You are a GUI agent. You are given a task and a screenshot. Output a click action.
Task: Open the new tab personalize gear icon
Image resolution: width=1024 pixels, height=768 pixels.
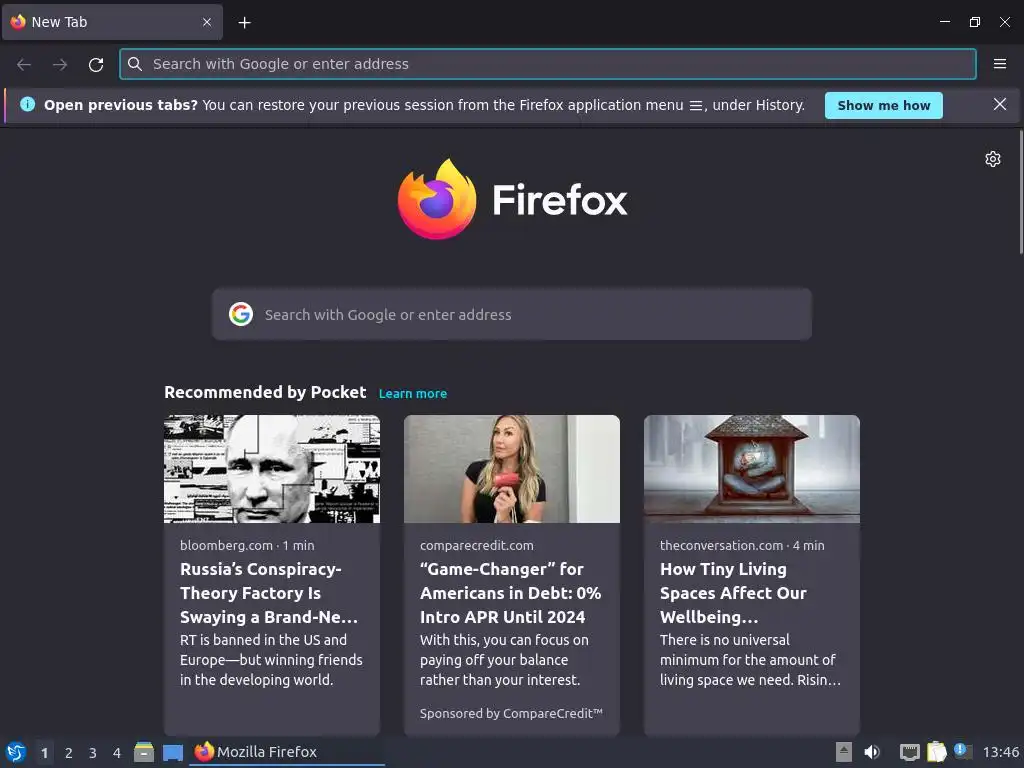point(993,159)
